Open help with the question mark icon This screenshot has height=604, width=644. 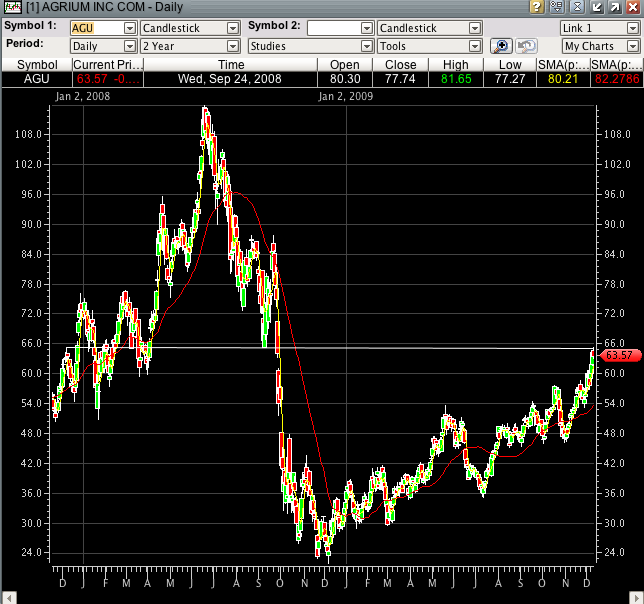537,7
